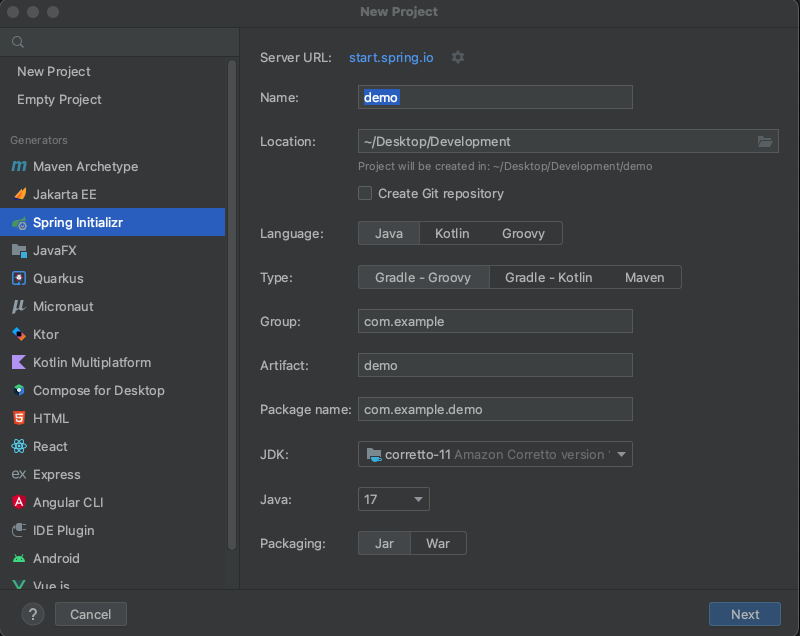Open help with question mark button
Image resolution: width=800 pixels, height=636 pixels.
click(33, 614)
